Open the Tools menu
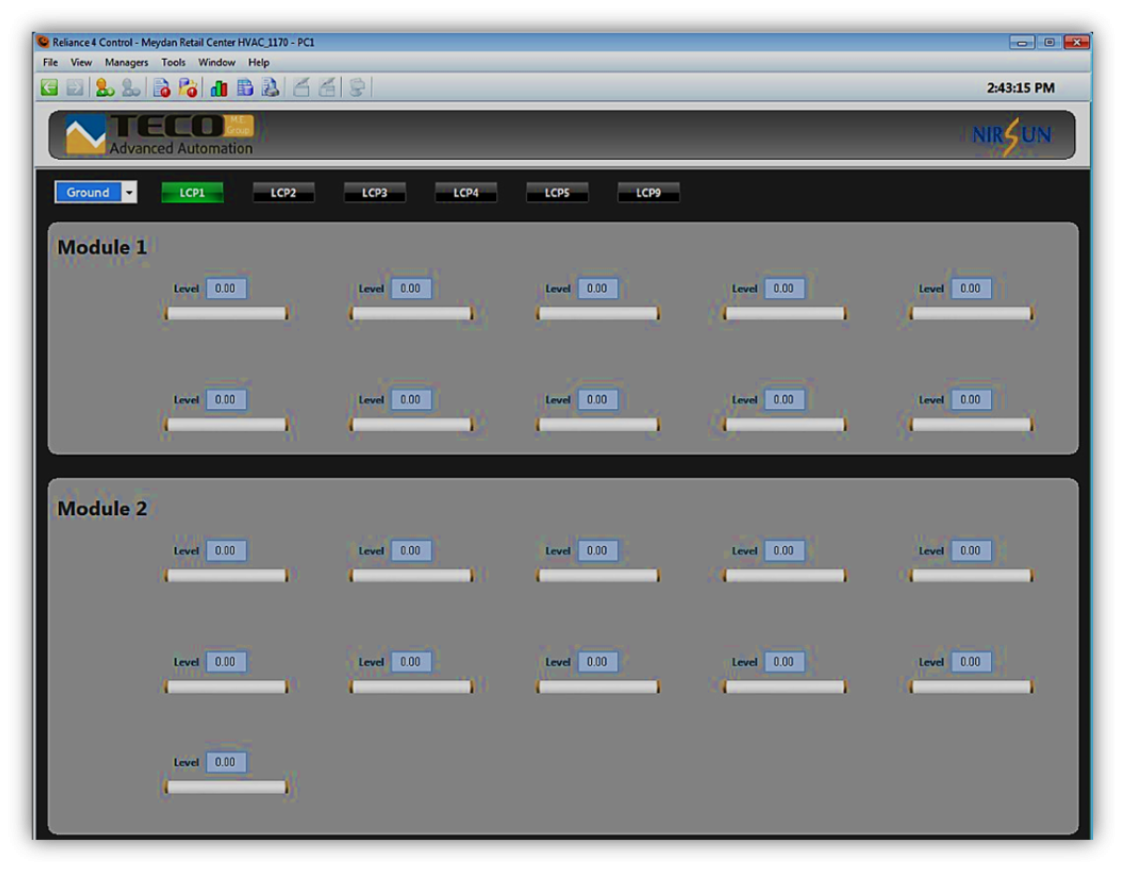The height and width of the screenshot is (872, 1125). pyautogui.click(x=173, y=62)
